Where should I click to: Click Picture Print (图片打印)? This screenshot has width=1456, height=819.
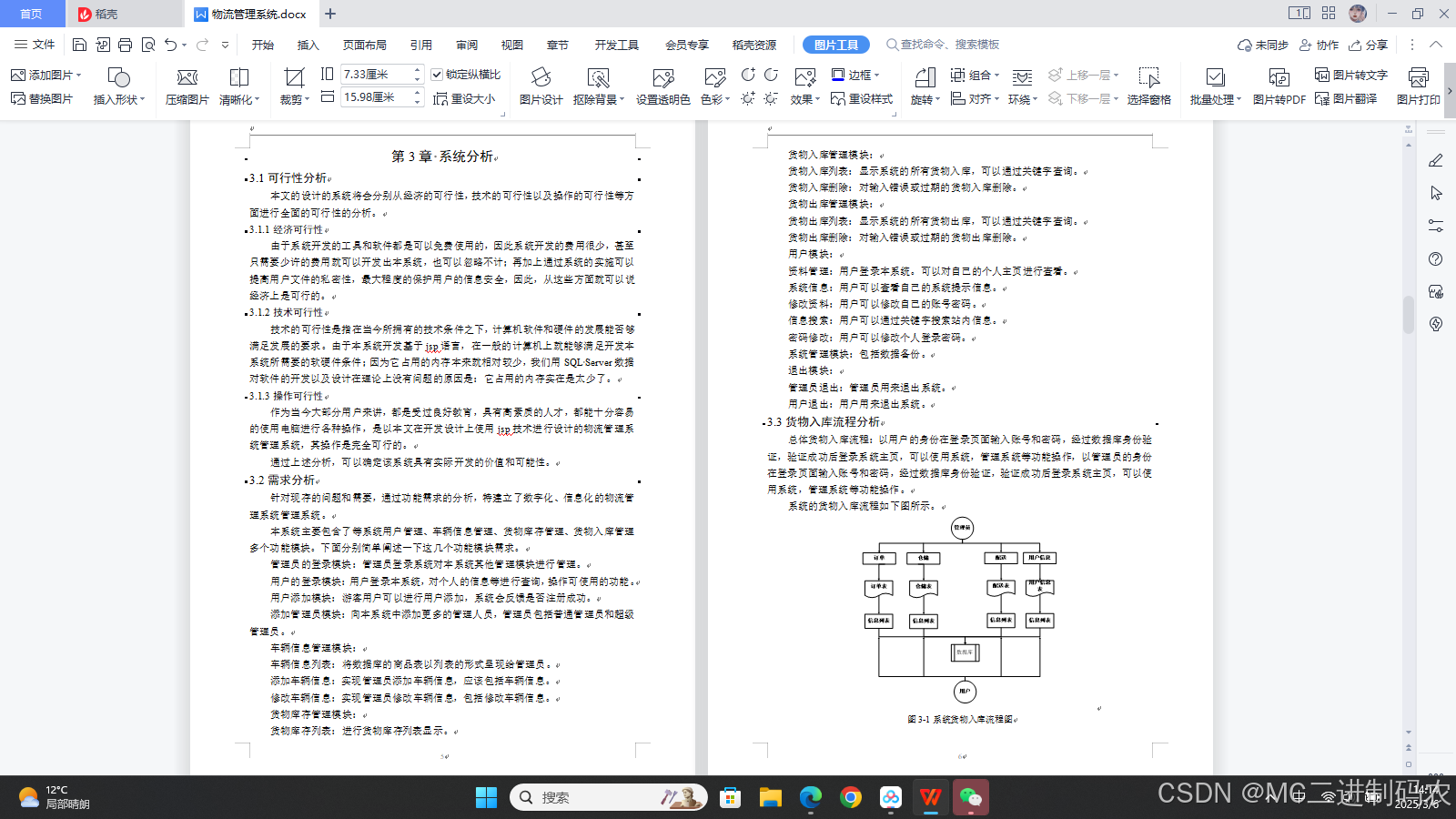[x=1418, y=87]
